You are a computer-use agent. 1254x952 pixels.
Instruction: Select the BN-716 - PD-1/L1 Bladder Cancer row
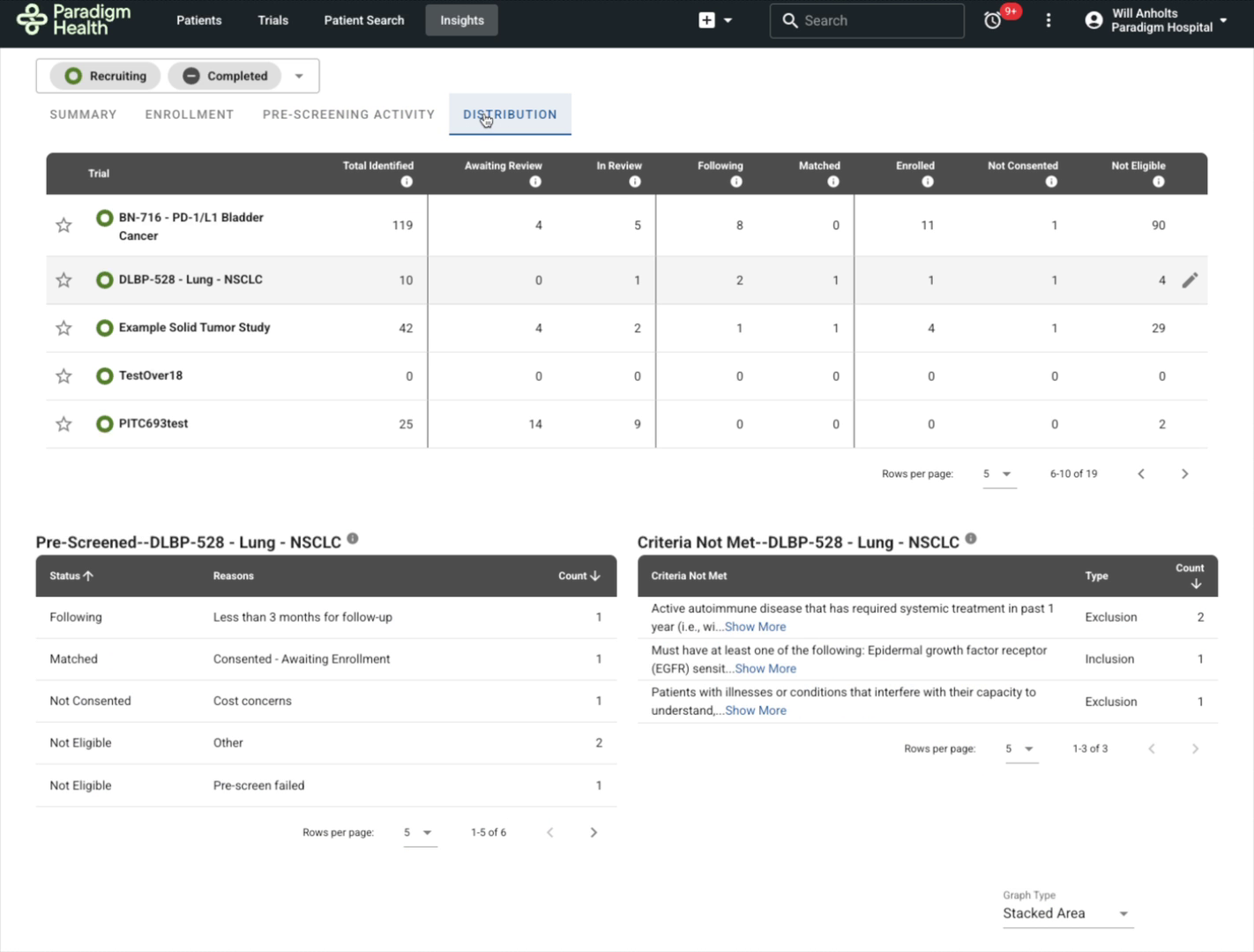point(626,226)
